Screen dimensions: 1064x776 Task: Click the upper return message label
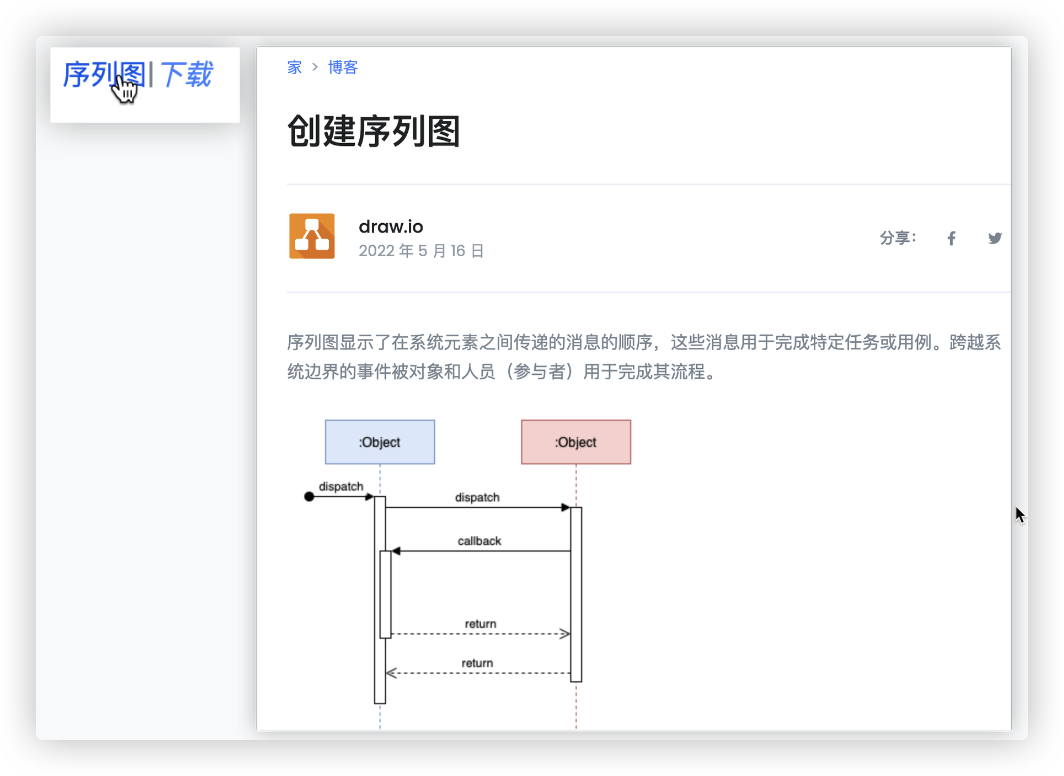[x=480, y=624]
